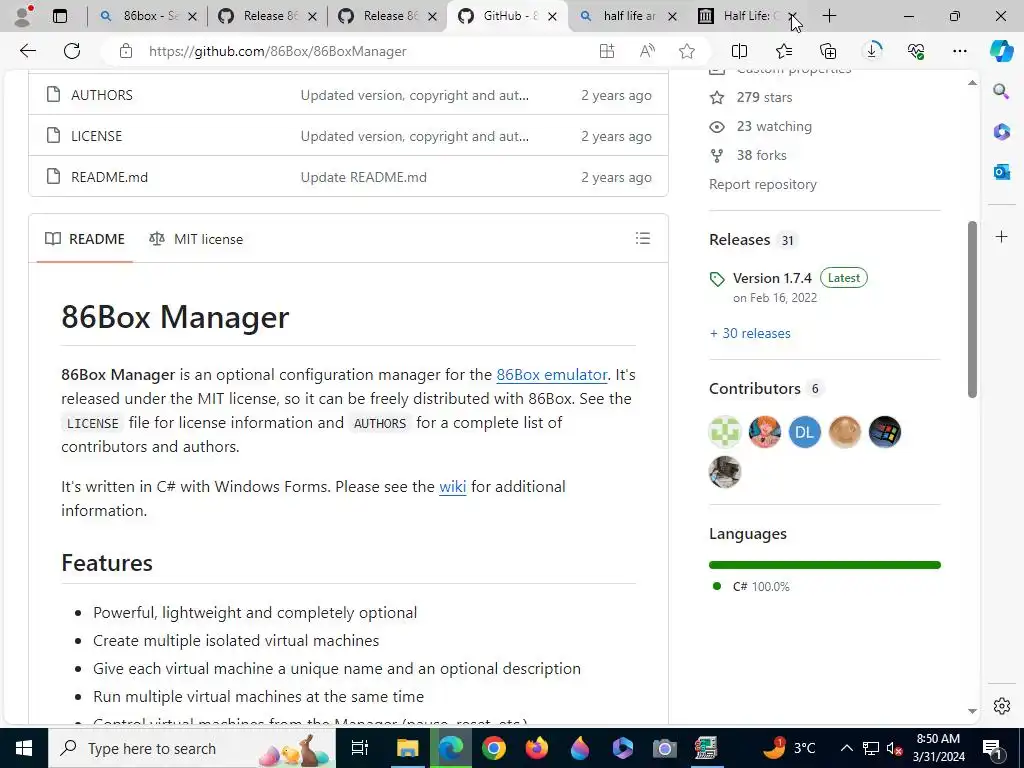
Task: Open Microsoft 365 sidebar icon
Action: pos(1001,132)
